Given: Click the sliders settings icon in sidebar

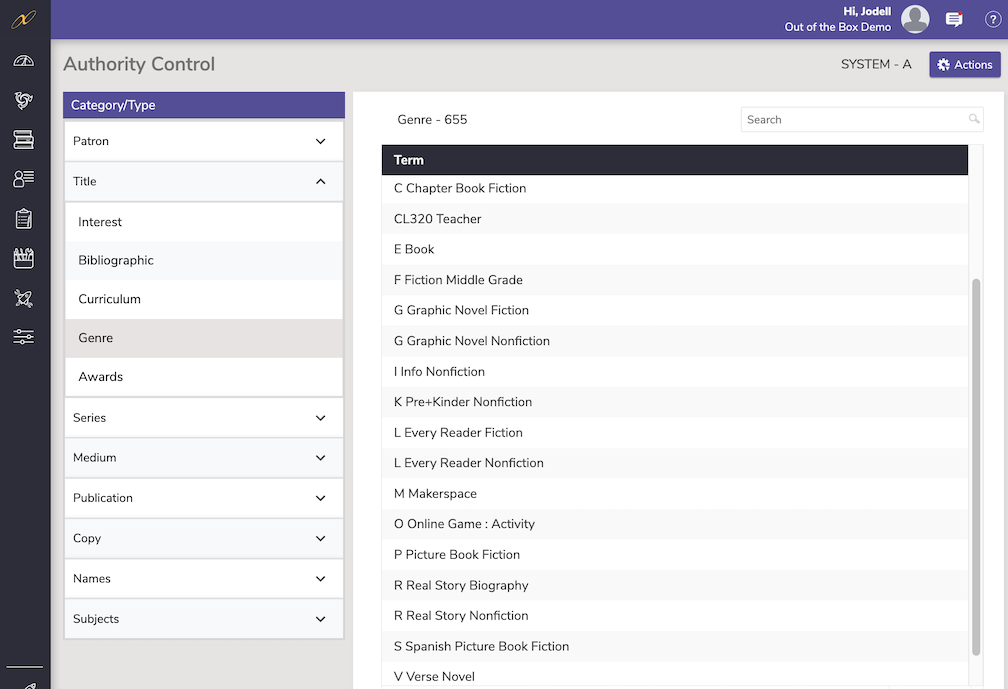Looking at the screenshot, I should tap(24, 337).
